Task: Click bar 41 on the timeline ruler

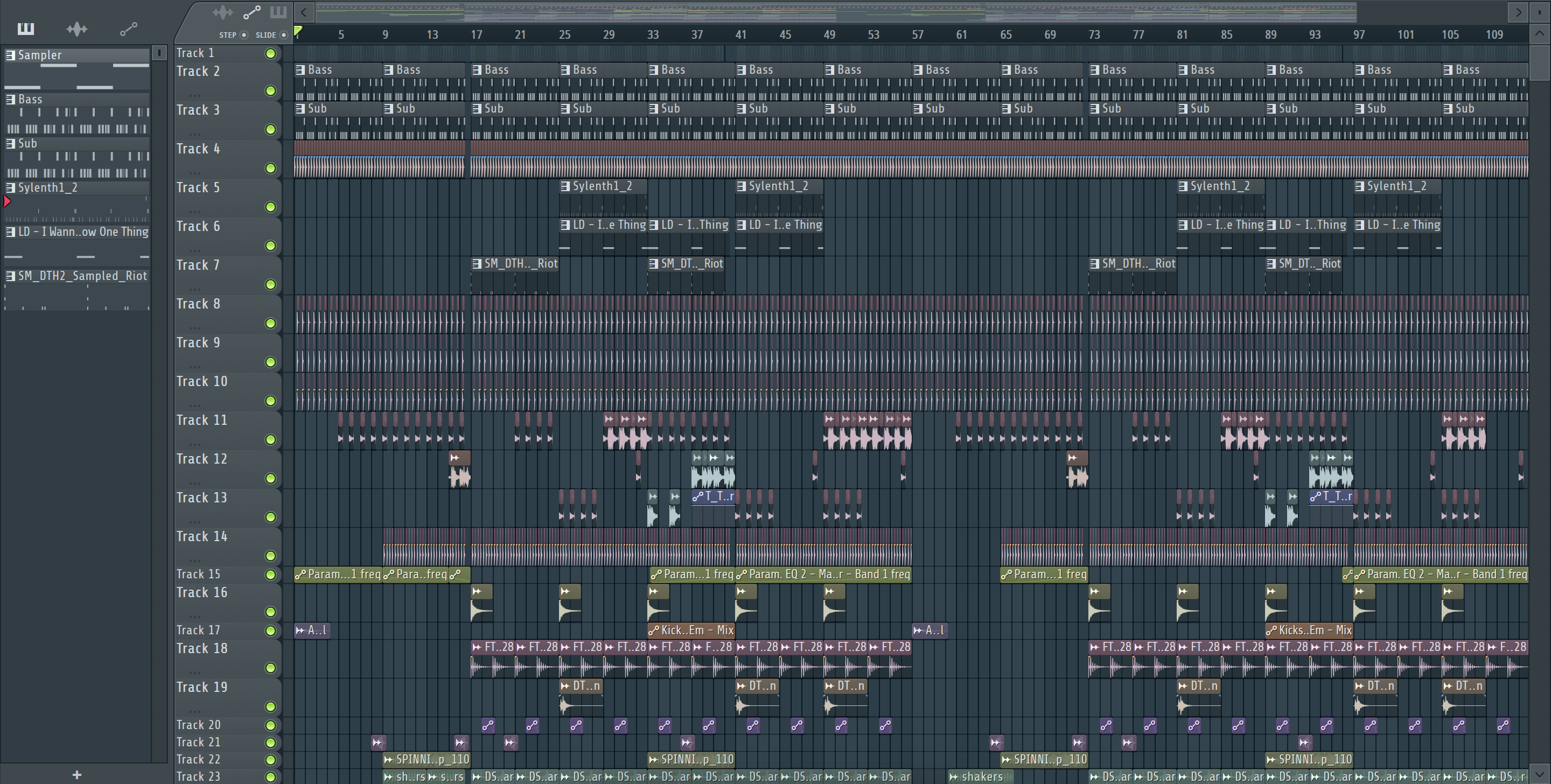Action: pyautogui.click(x=740, y=35)
